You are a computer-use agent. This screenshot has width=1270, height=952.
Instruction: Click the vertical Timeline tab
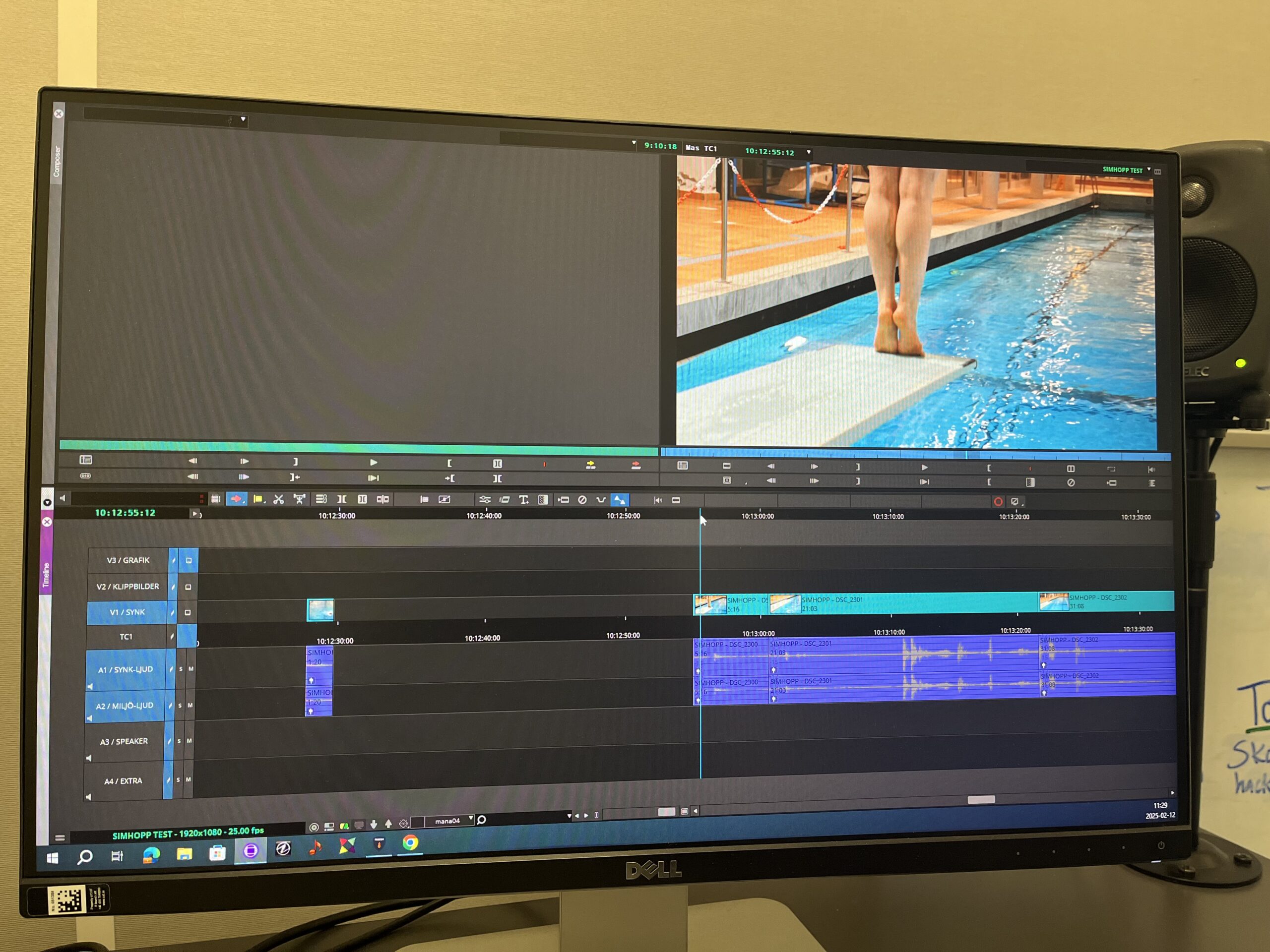[x=46, y=575]
